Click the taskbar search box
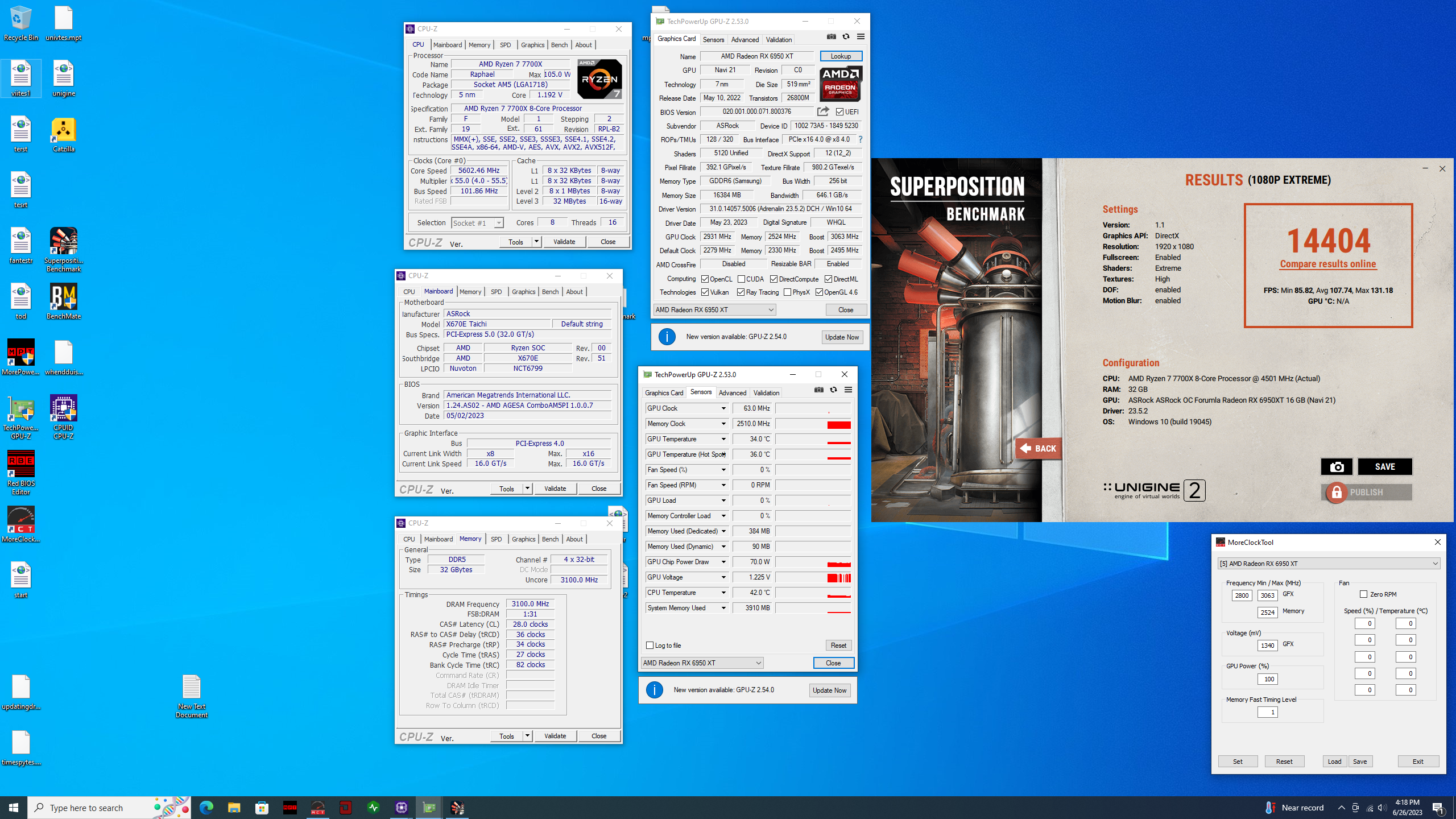Image resolution: width=1456 pixels, height=819 pixels. [x=109, y=808]
